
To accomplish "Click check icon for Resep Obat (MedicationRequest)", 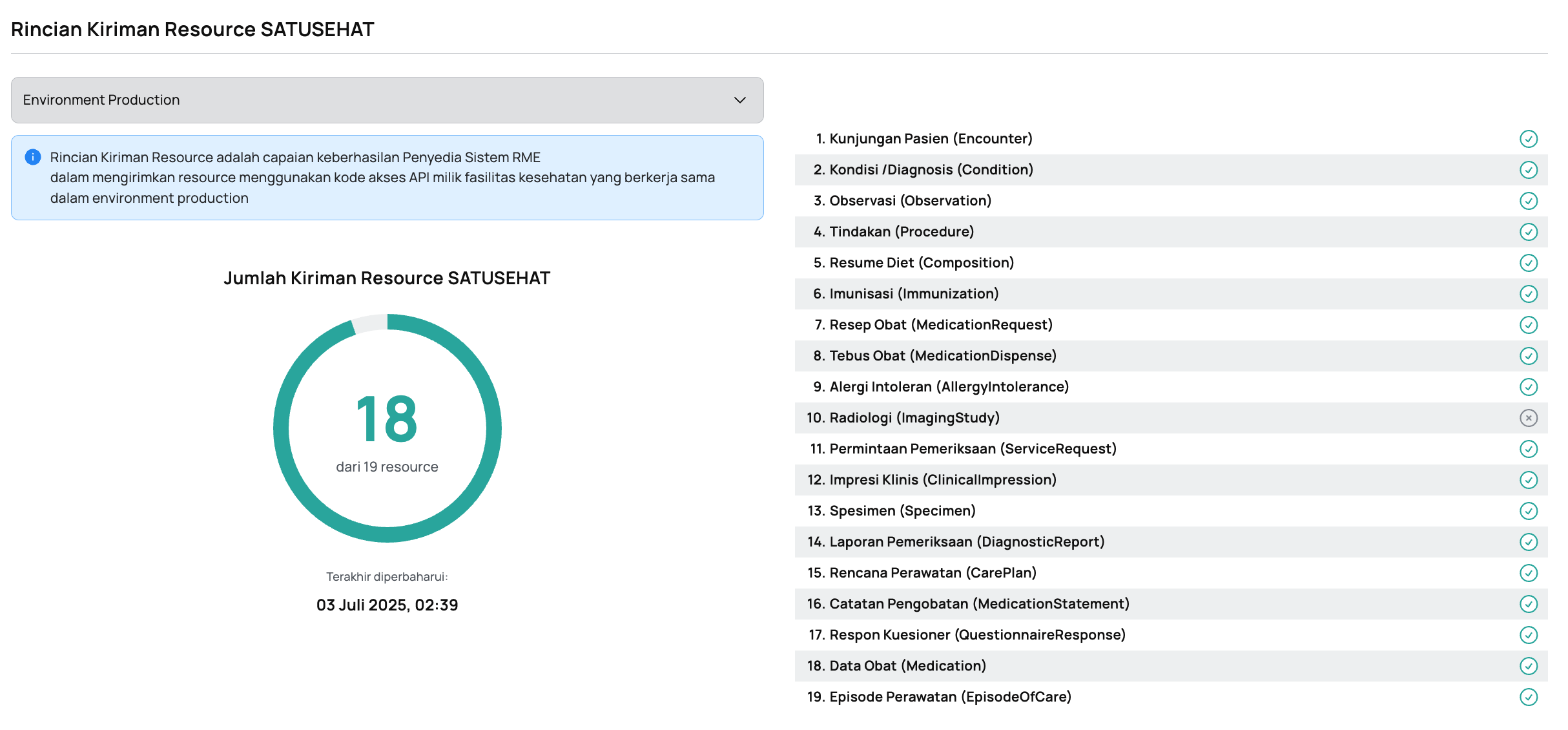I will (x=1528, y=325).
